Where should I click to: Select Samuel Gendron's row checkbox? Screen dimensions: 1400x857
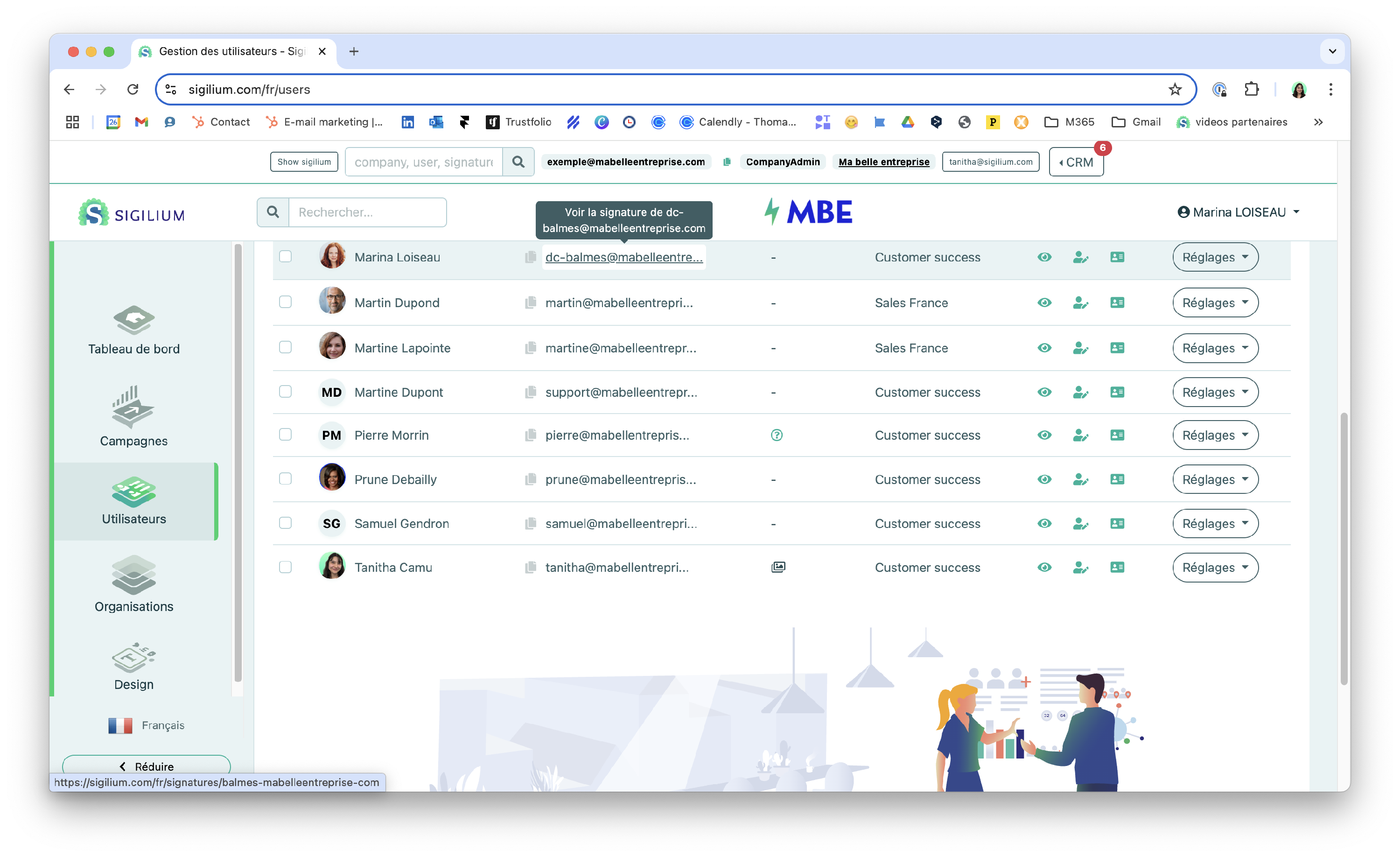click(x=285, y=523)
